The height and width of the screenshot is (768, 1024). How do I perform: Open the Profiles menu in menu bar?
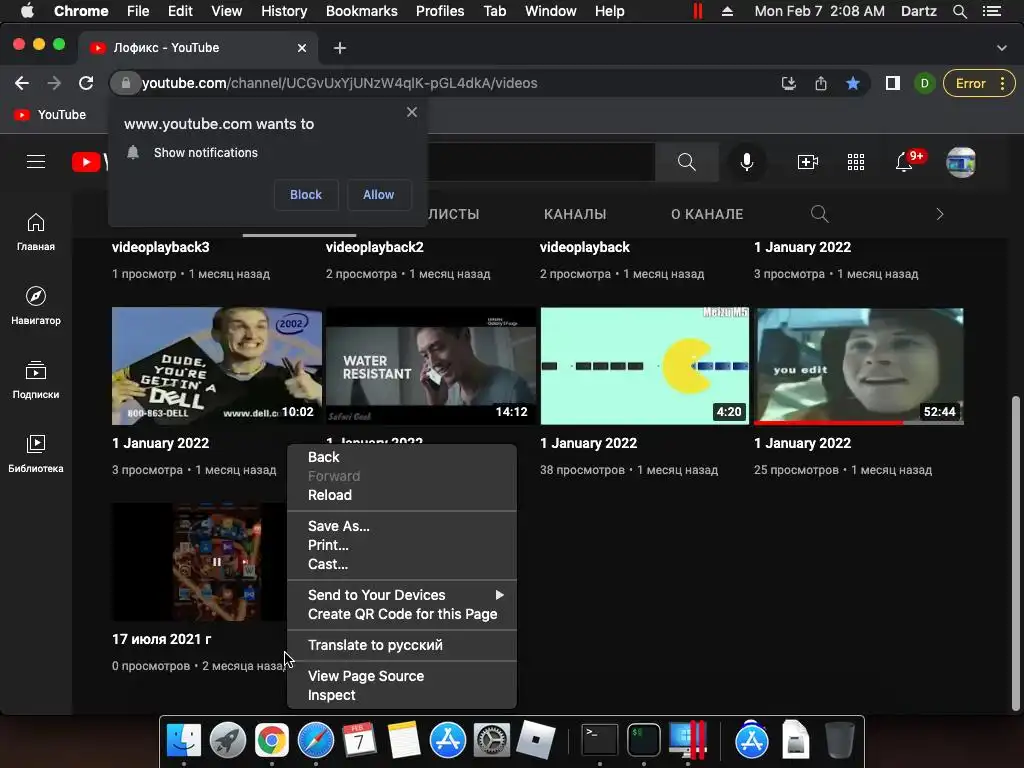[440, 11]
